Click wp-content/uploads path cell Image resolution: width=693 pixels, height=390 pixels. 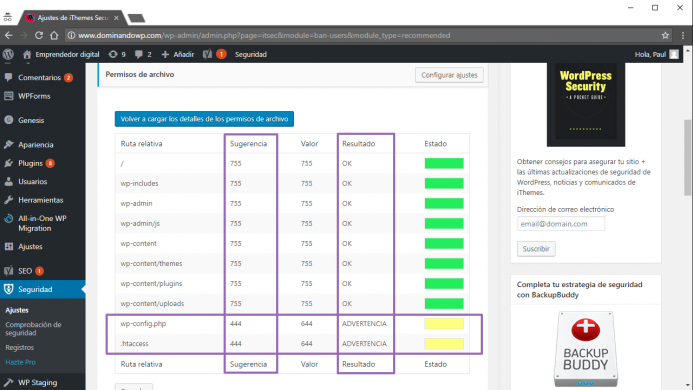152,304
